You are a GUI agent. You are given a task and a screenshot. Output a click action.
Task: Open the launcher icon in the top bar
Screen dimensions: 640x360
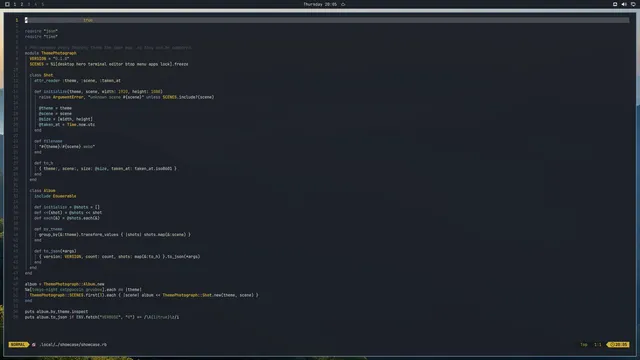[x=7, y=4]
